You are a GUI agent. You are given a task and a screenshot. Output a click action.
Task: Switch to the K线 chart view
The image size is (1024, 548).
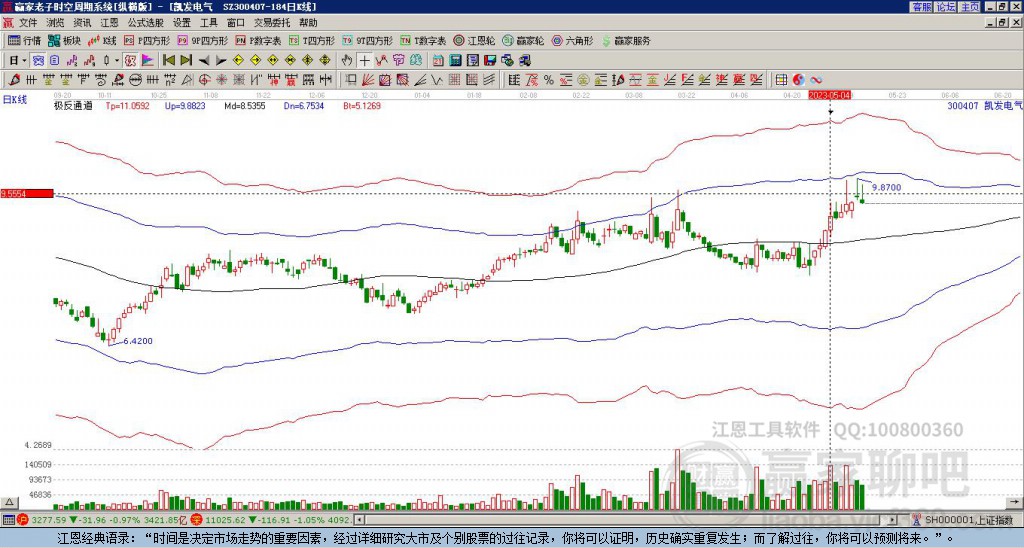[102, 40]
